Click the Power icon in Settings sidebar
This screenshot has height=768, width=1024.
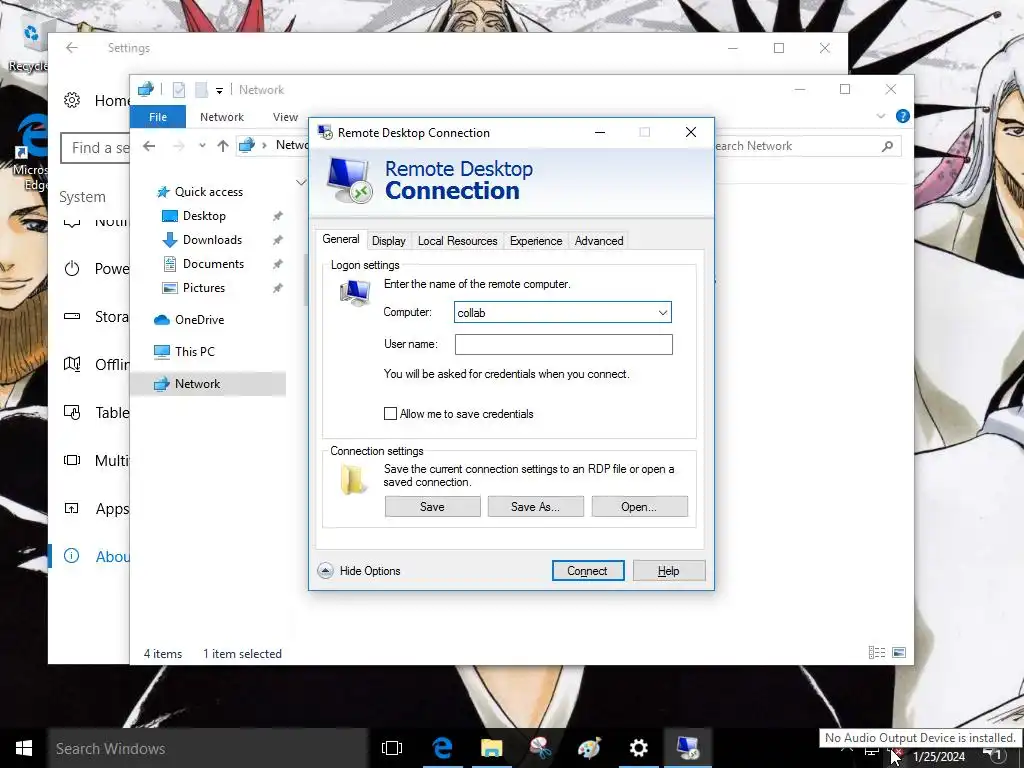click(72, 268)
